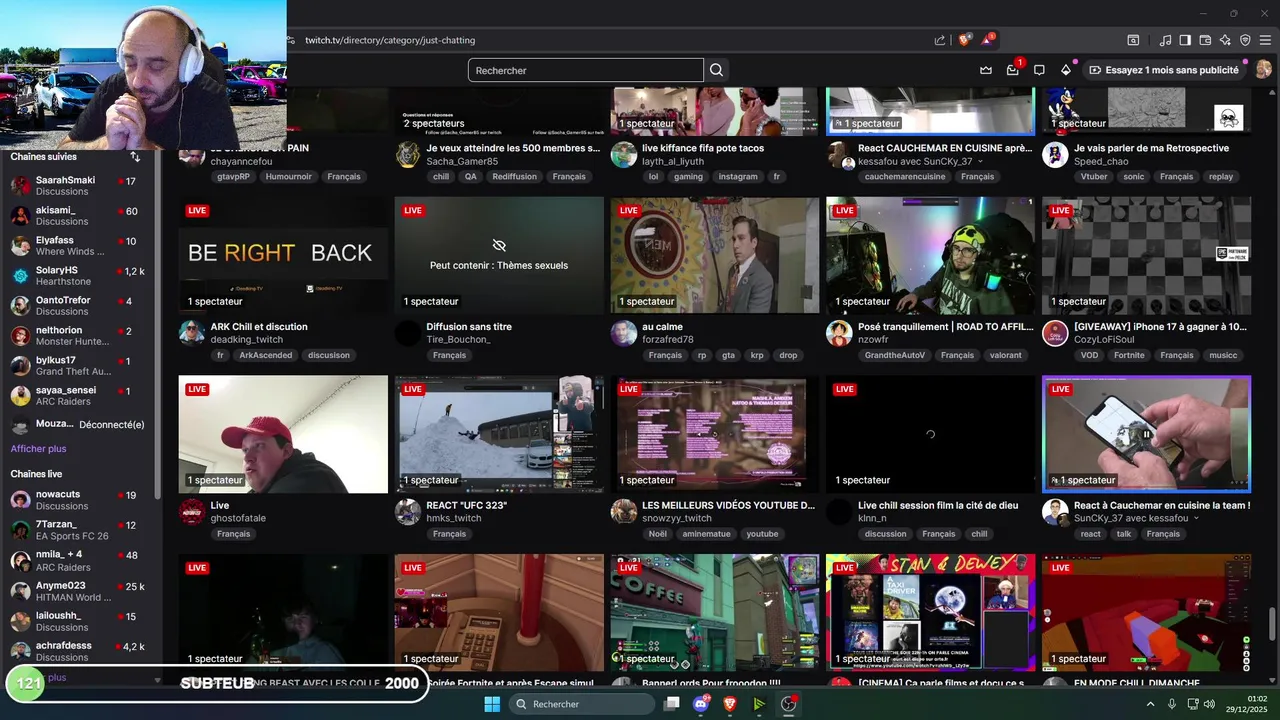1280x720 pixels.
Task: Sort followed channels with the arrows icon
Action: [x=135, y=157]
